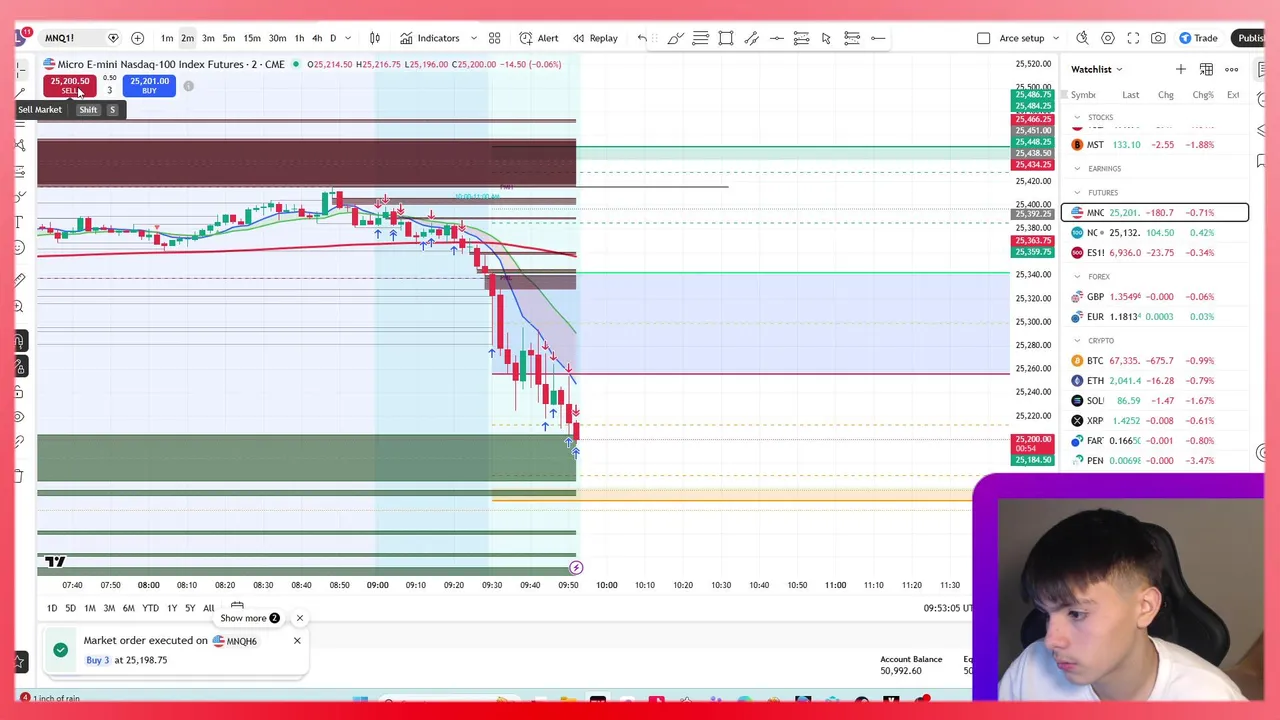Select the 1D date range
This screenshot has width=1280, height=720.
point(52,608)
